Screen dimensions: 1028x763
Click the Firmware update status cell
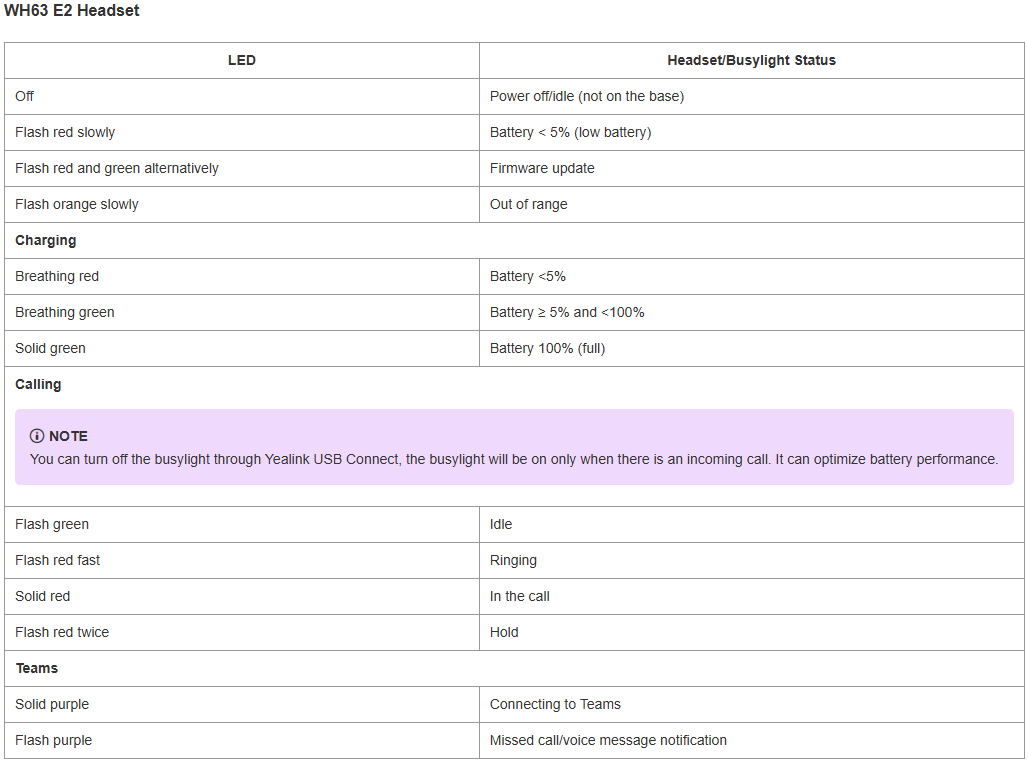tap(542, 168)
